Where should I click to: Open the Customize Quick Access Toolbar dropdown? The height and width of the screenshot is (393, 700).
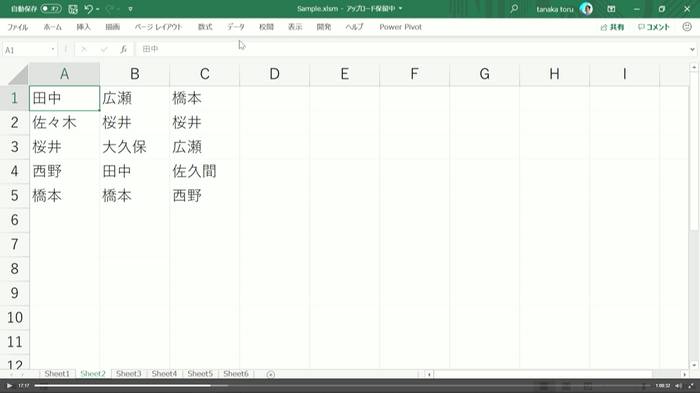130,9
